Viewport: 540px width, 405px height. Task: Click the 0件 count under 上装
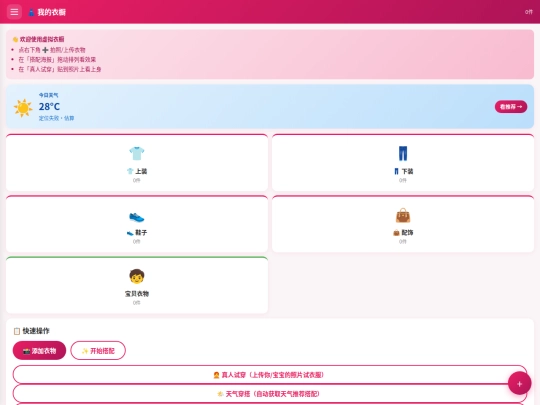[x=137, y=180]
